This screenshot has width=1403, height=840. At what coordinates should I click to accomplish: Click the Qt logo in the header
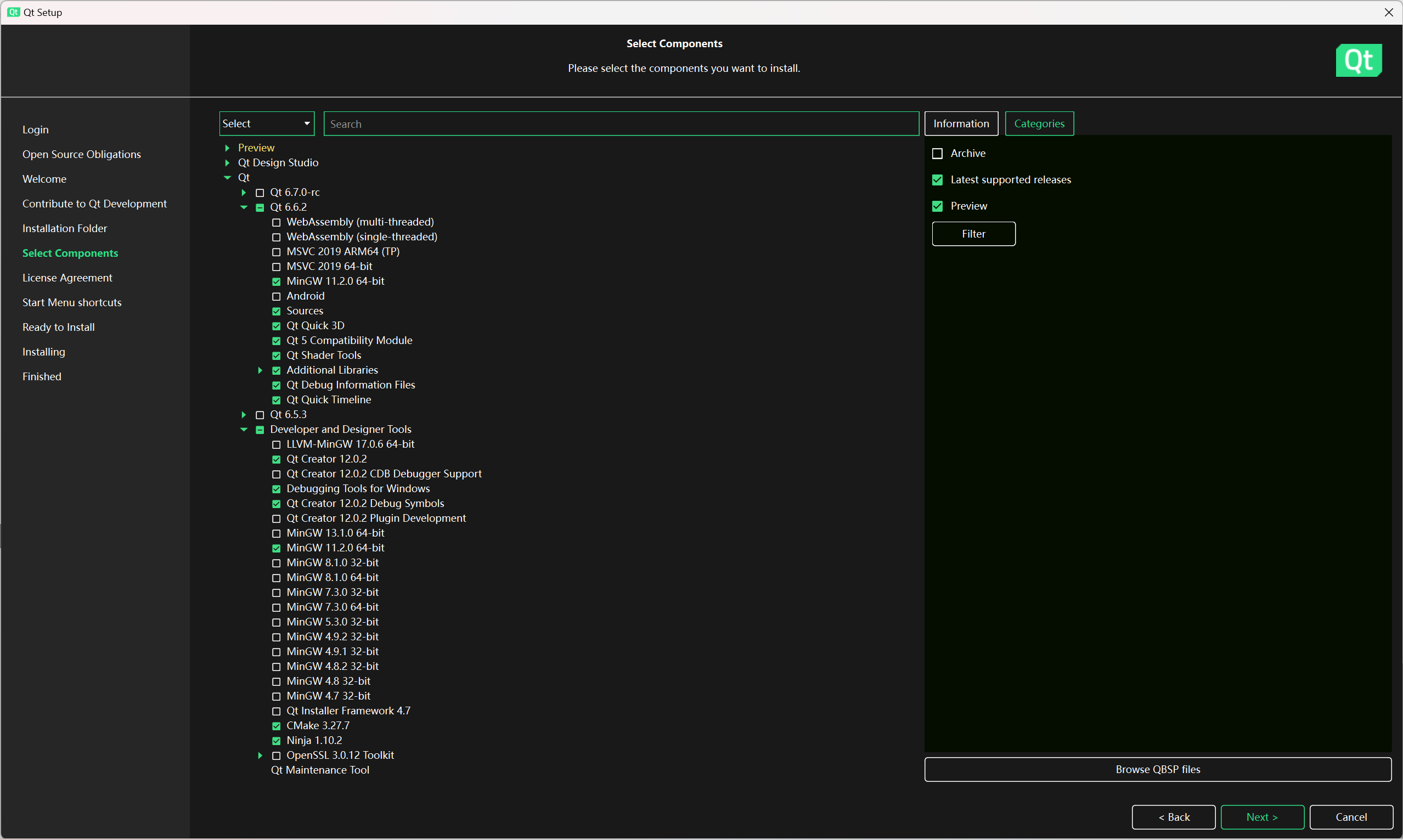coord(1359,60)
